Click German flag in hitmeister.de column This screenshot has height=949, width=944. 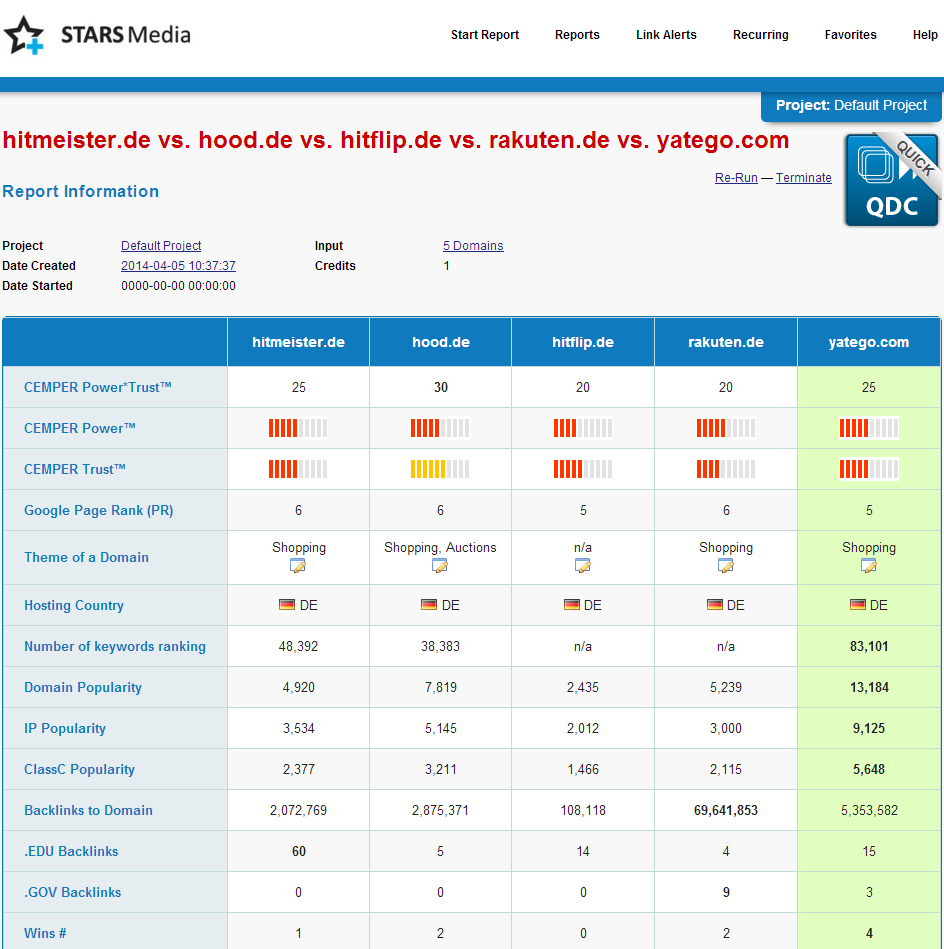pyautogui.click(x=287, y=605)
